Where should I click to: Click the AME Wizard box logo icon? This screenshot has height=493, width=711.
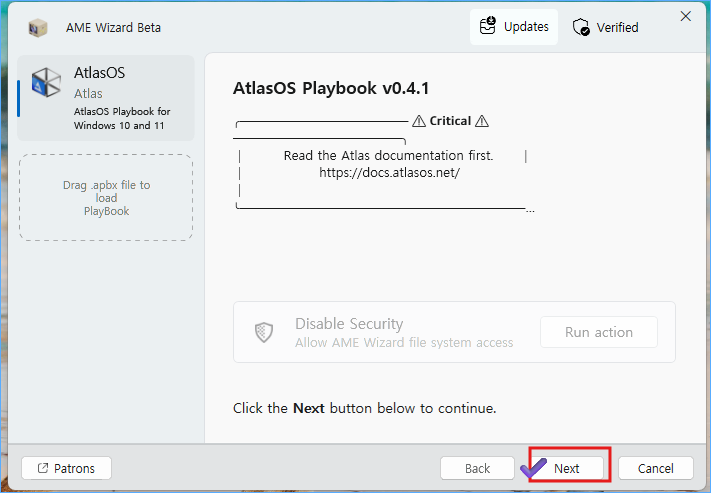(38, 28)
